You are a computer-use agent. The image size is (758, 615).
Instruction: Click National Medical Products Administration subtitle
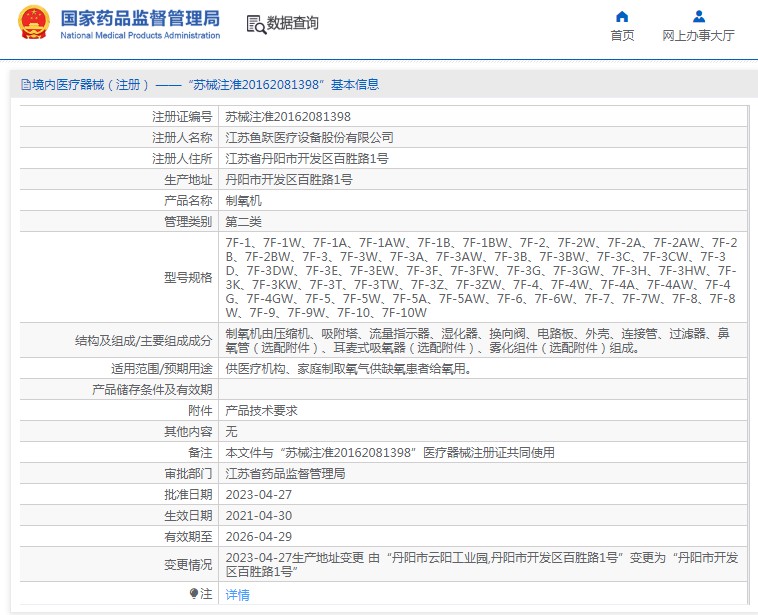tap(140, 35)
